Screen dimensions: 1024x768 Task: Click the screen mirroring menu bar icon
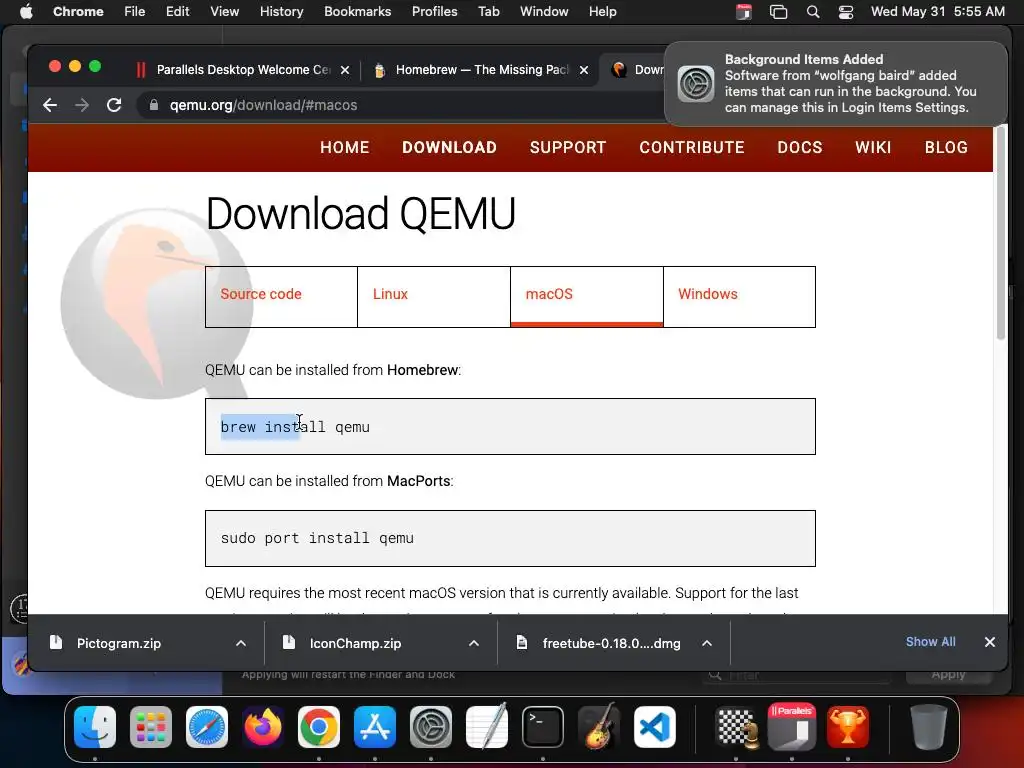pos(778,12)
